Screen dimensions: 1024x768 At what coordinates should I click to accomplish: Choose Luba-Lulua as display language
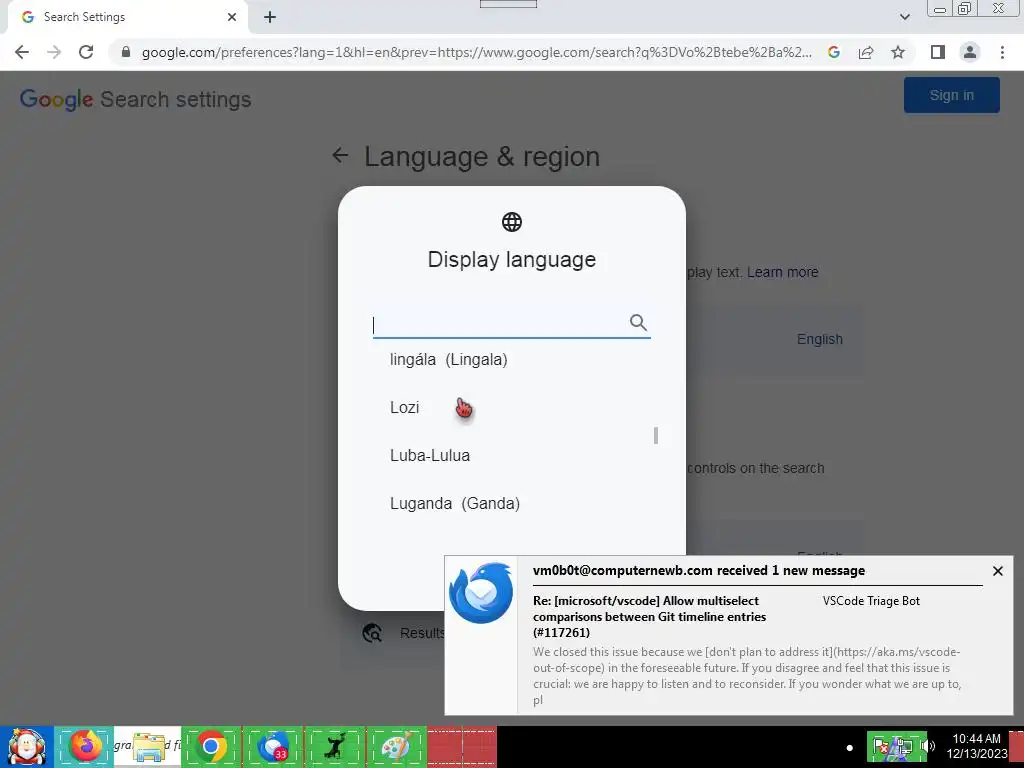430,456
